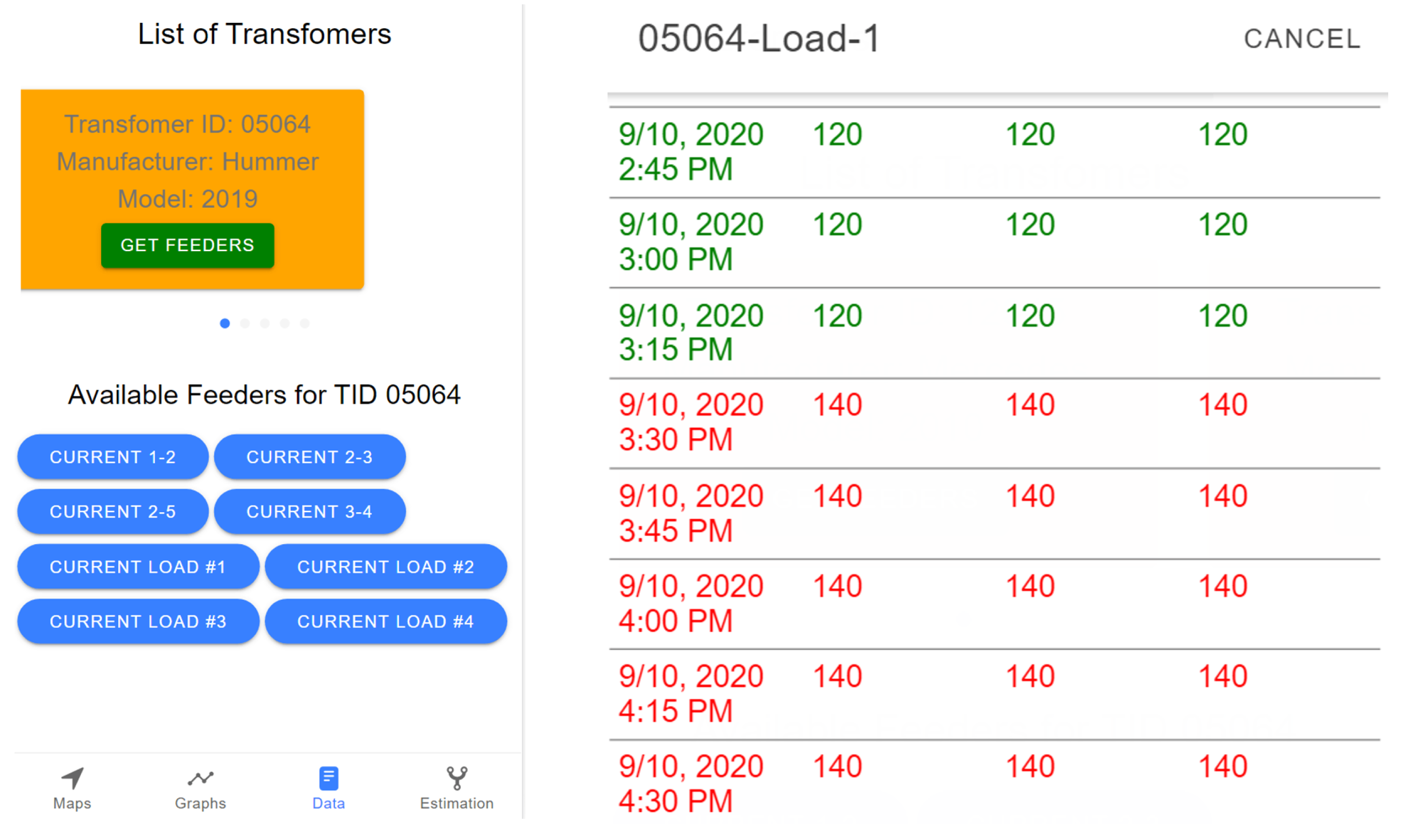This screenshot has height=840, width=1410.
Task: Select the first active carousel dot
Action: coord(225,324)
